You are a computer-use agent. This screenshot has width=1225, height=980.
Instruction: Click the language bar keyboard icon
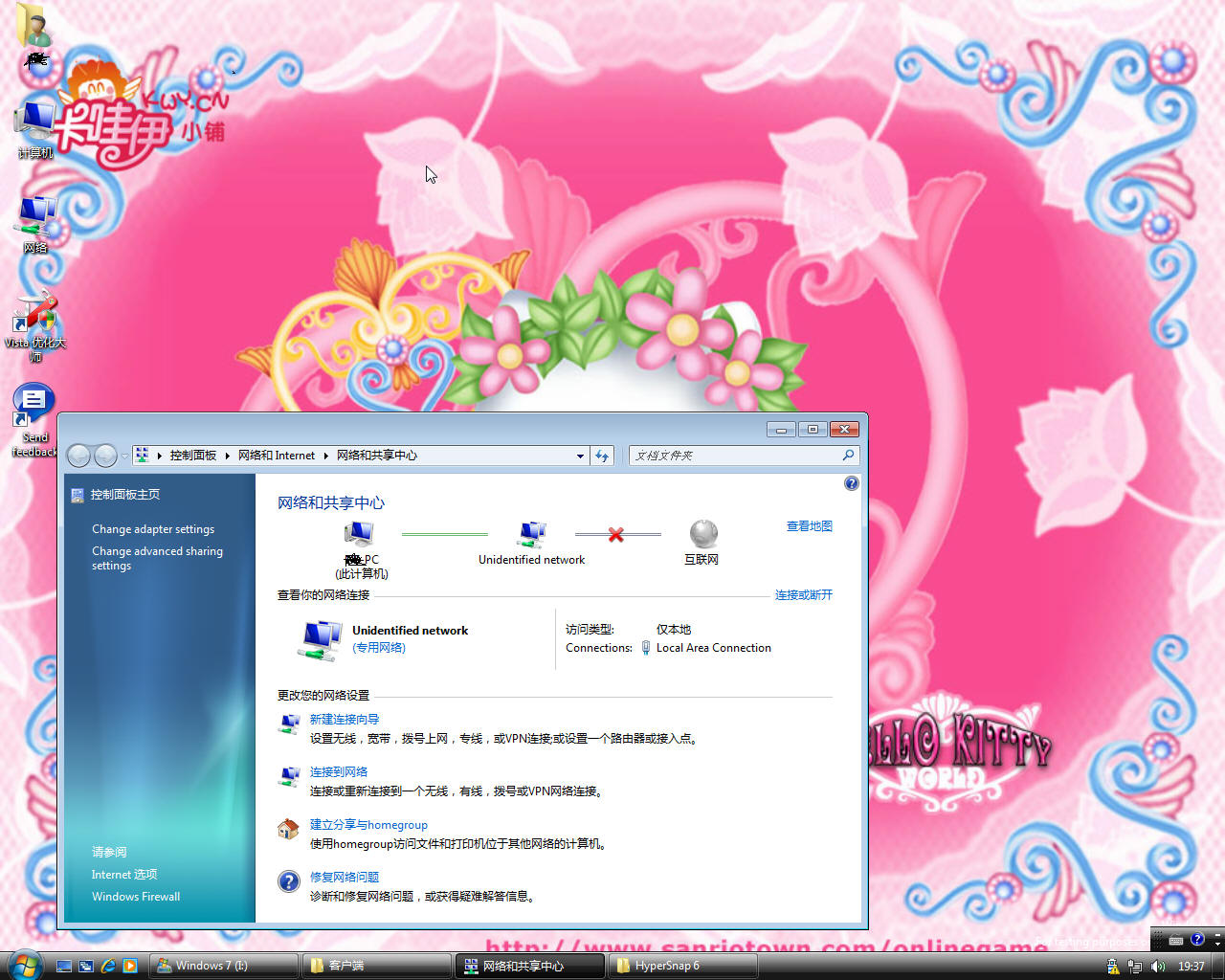[1176, 940]
